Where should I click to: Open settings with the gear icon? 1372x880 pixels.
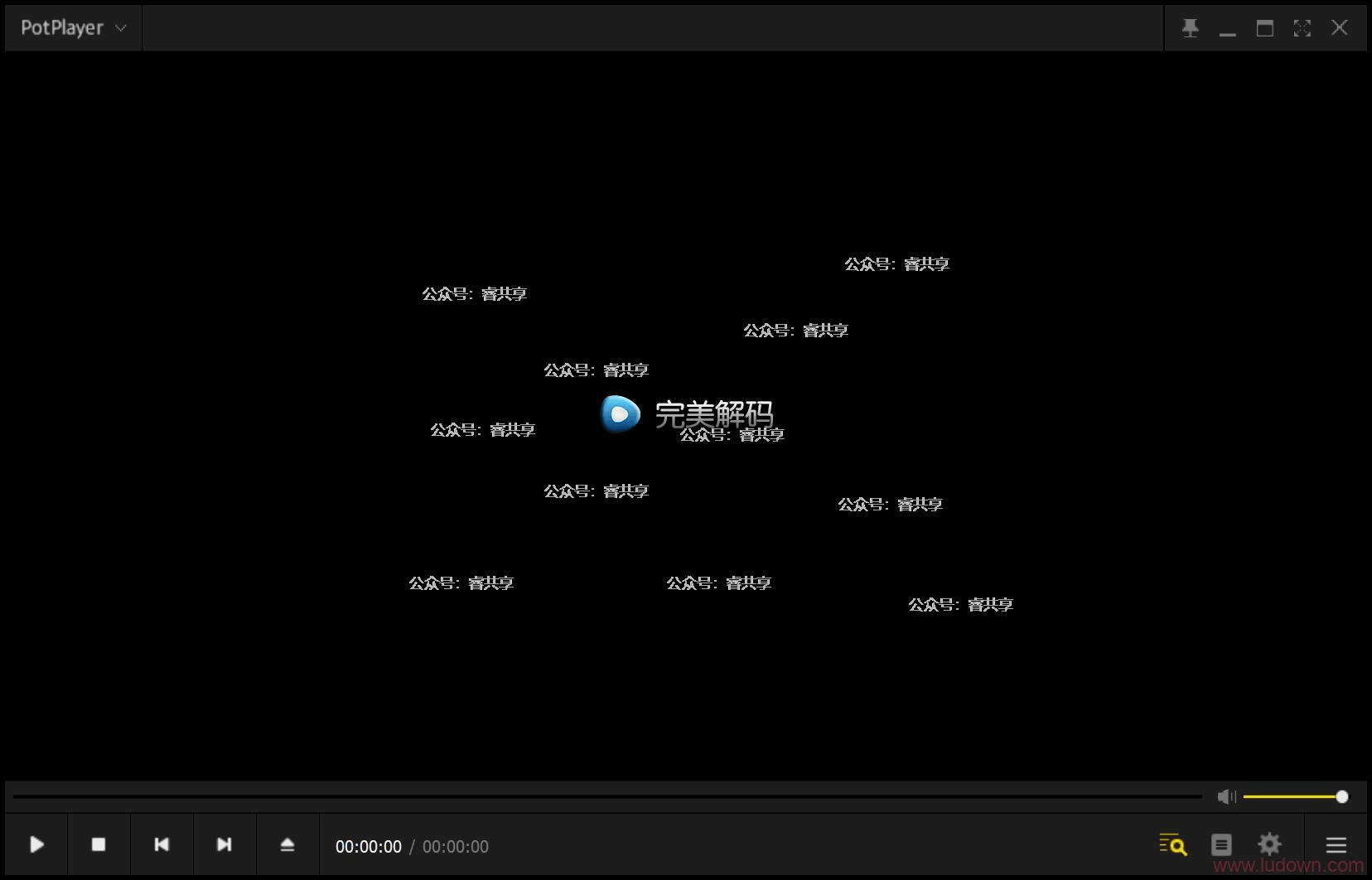[1269, 844]
